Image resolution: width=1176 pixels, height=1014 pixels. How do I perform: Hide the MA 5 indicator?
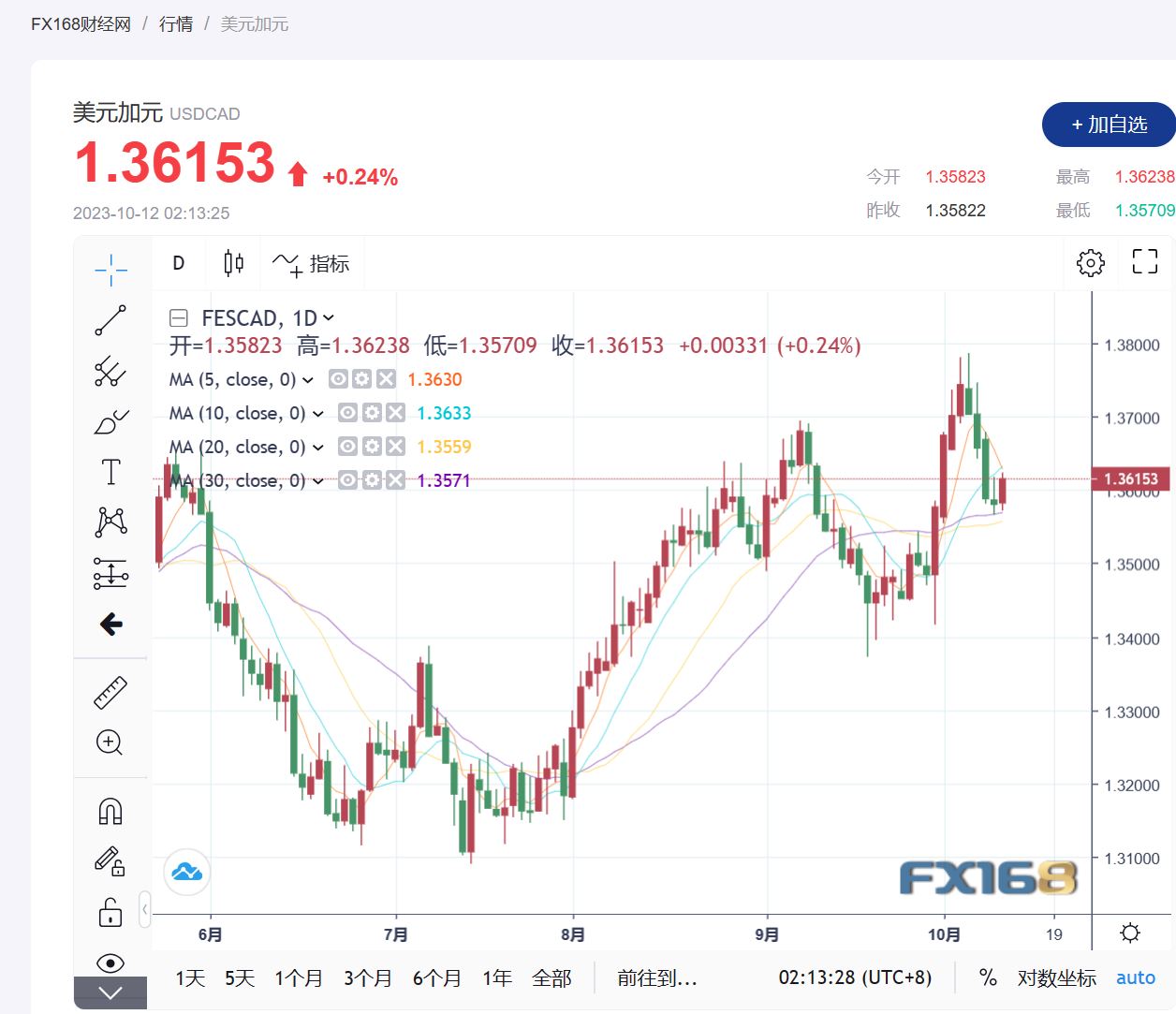[338, 379]
